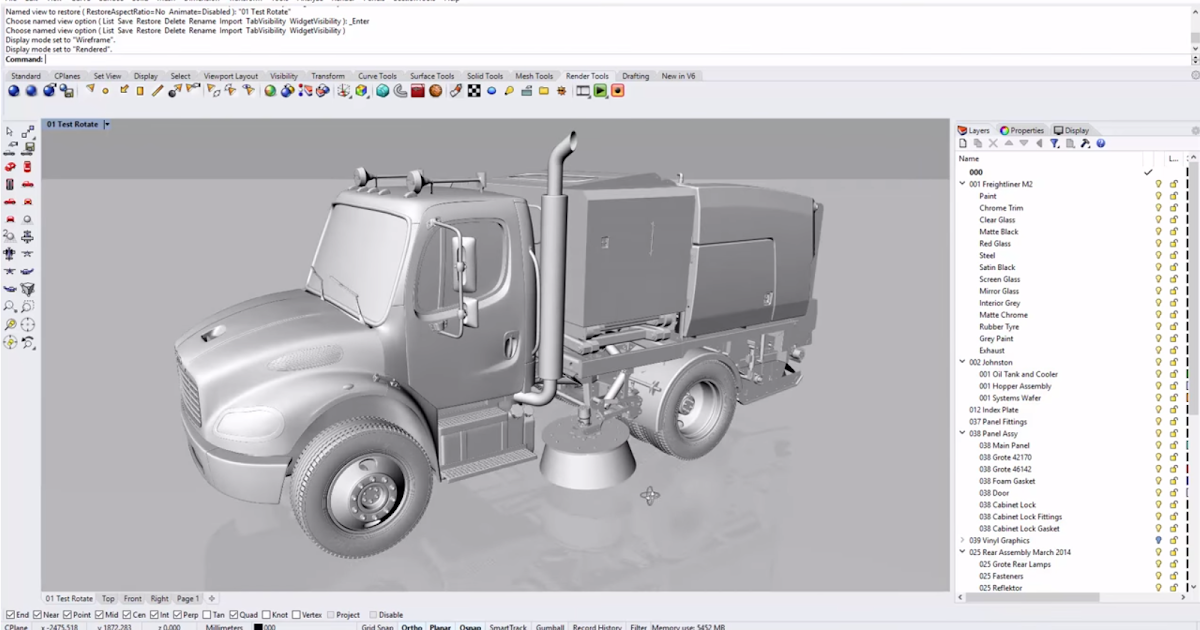Click Record History in status bar
Image resolution: width=1200 pixels, height=630 pixels.
click(597, 627)
